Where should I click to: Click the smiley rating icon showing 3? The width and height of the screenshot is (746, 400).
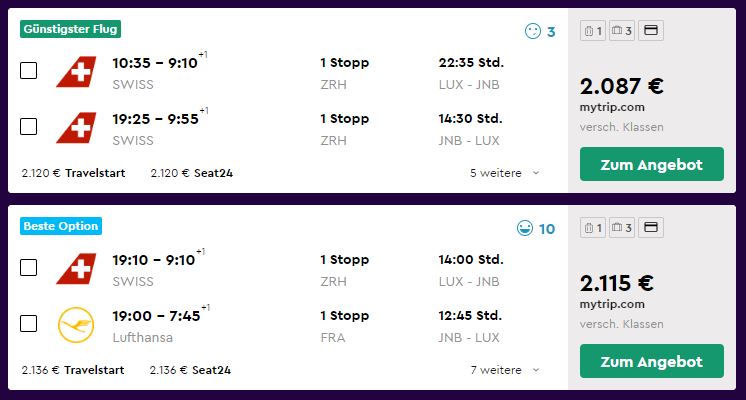[532, 32]
